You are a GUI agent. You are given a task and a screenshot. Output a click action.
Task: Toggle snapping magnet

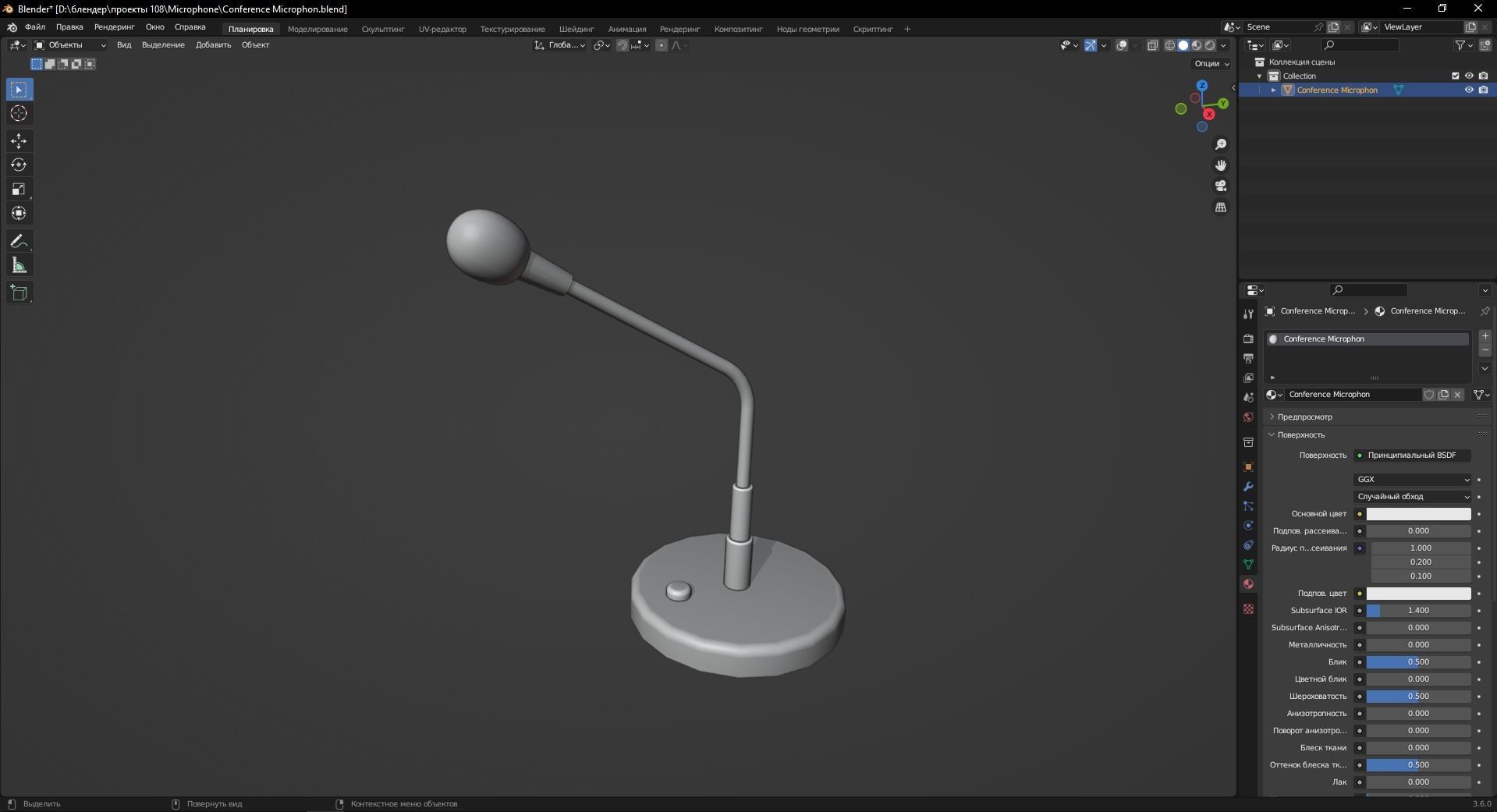pyautogui.click(x=622, y=45)
